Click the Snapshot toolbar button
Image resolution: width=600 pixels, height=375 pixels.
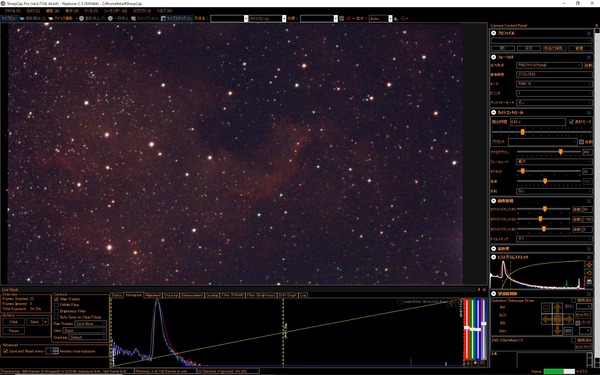pyautogui.click(x=145, y=18)
